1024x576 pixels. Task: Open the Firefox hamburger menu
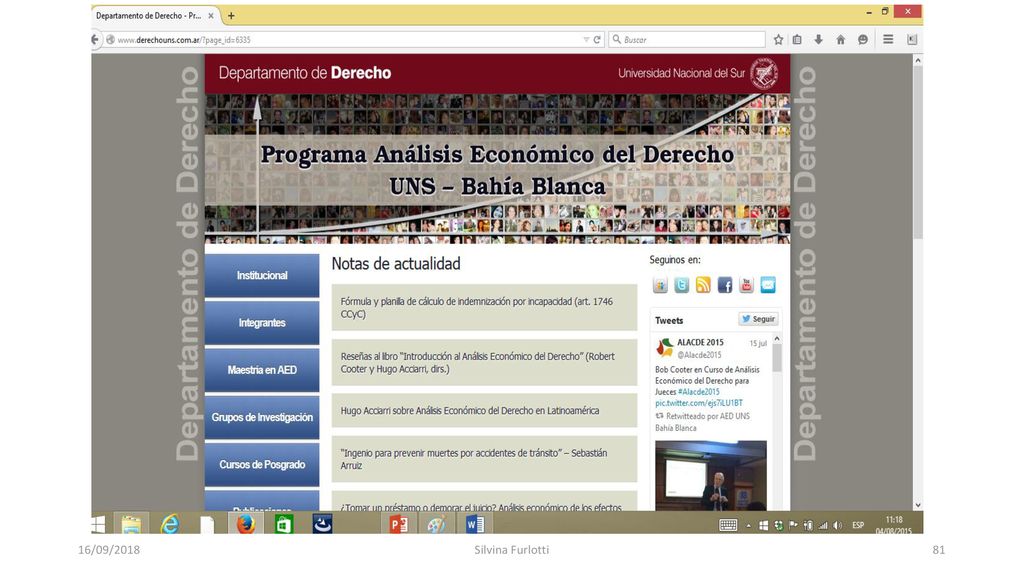click(888, 40)
